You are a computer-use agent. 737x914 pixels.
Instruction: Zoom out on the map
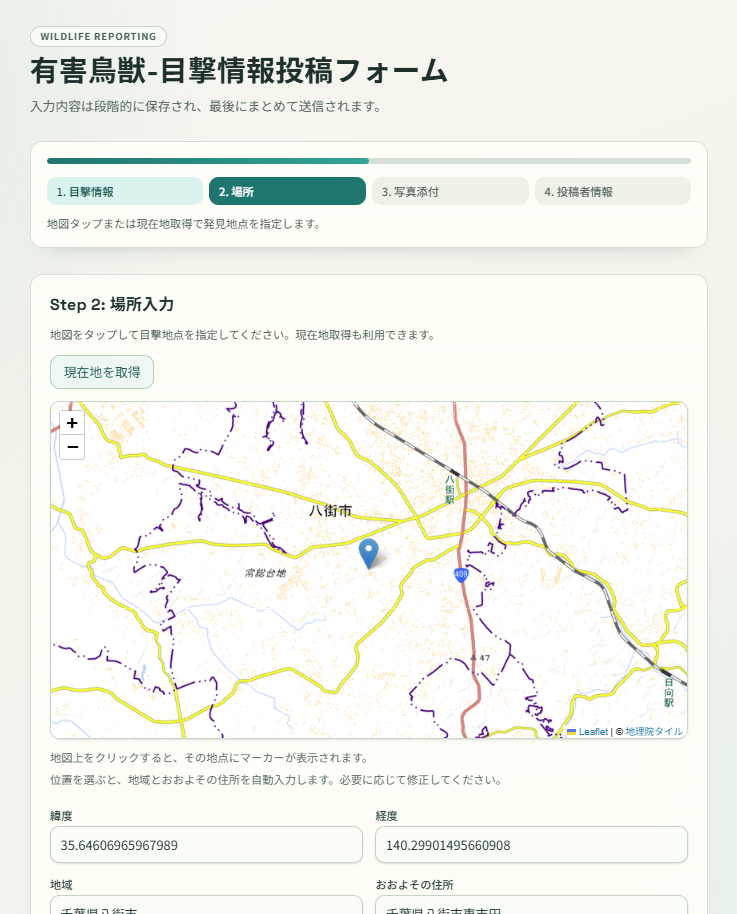click(x=72, y=447)
